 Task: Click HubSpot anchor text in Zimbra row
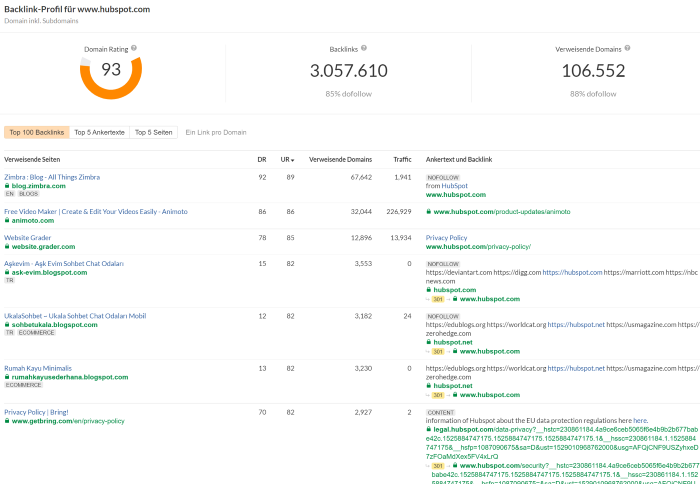click(x=454, y=186)
